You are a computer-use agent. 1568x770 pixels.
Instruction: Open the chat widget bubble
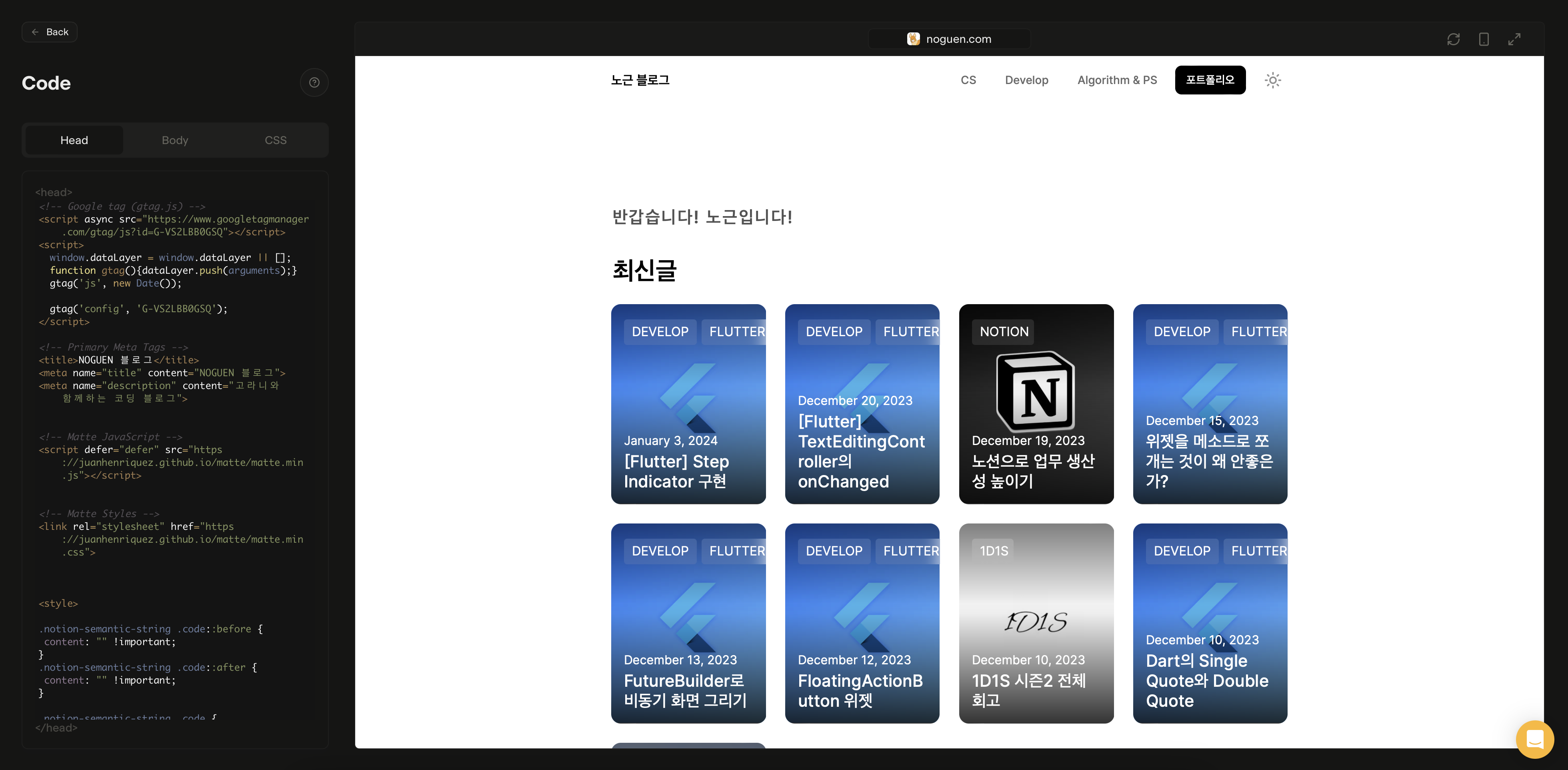(x=1534, y=739)
